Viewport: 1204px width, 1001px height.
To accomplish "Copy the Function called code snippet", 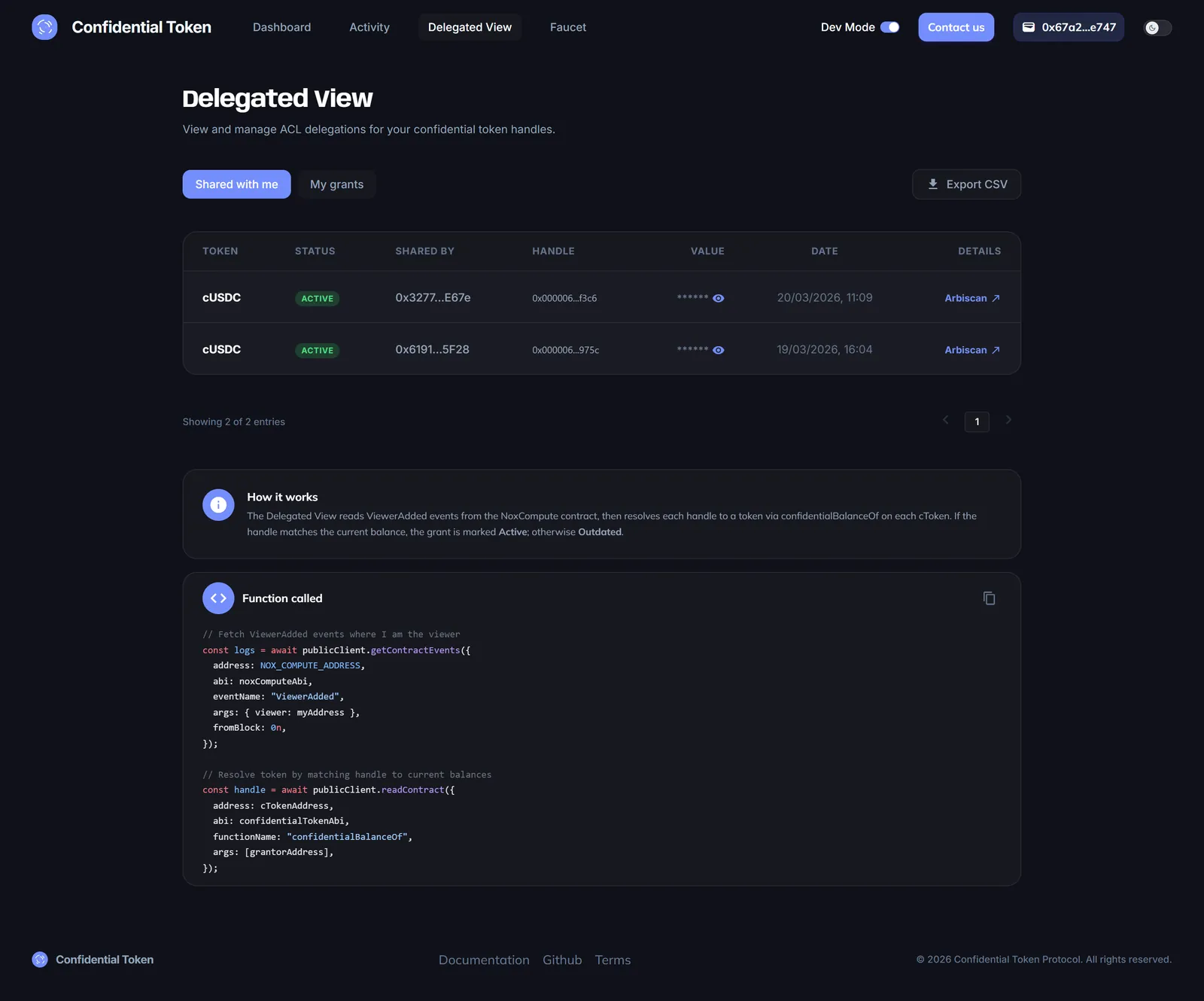I will click(989, 598).
